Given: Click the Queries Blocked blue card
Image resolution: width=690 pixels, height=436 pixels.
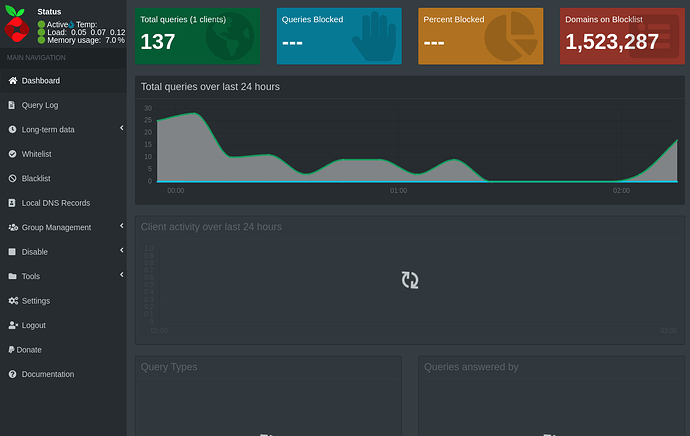Looking at the screenshot, I should [x=339, y=36].
